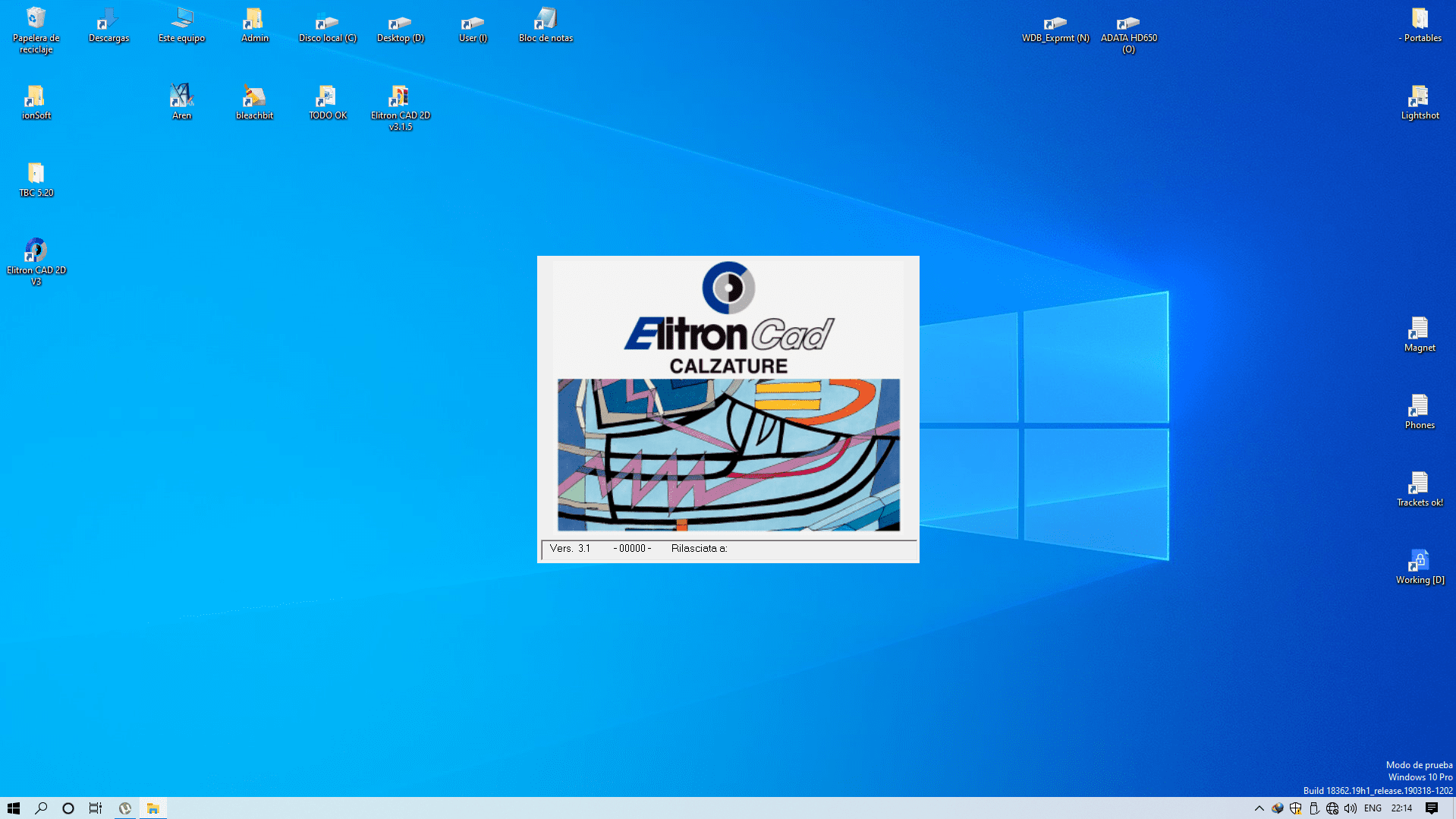Open the Windows Start menu
Screen dimensions: 1456x819
[14, 808]
